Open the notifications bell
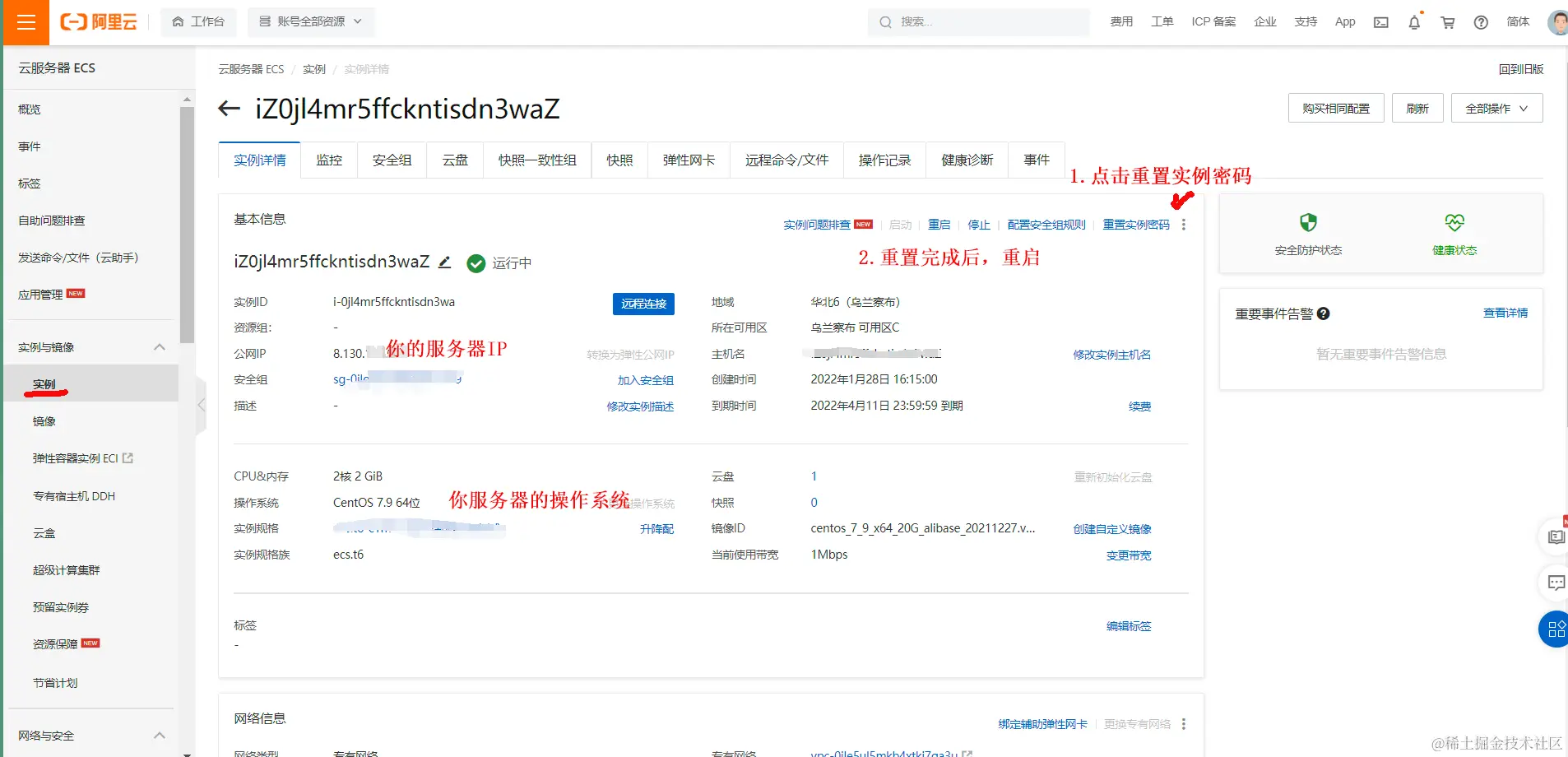The width and height of the screenshot is (1568, 757). click(1414, 22)
